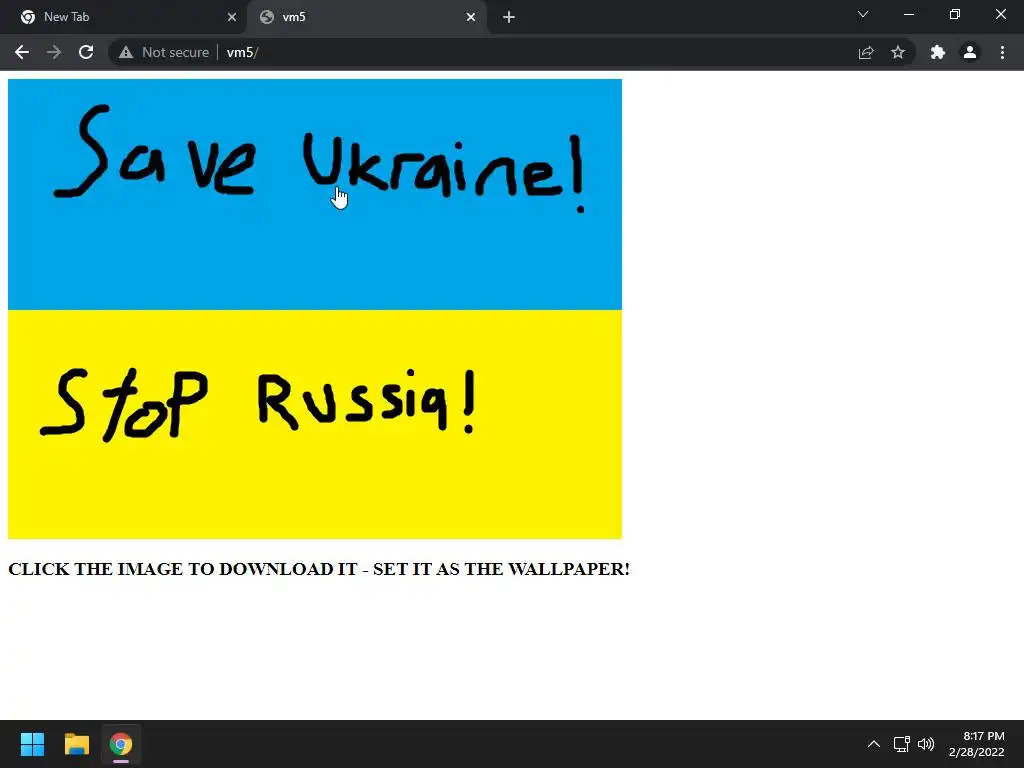Open the Not secure site info warning
The height and width of the screenshot is (768, 1024).
tap(164, 52)
